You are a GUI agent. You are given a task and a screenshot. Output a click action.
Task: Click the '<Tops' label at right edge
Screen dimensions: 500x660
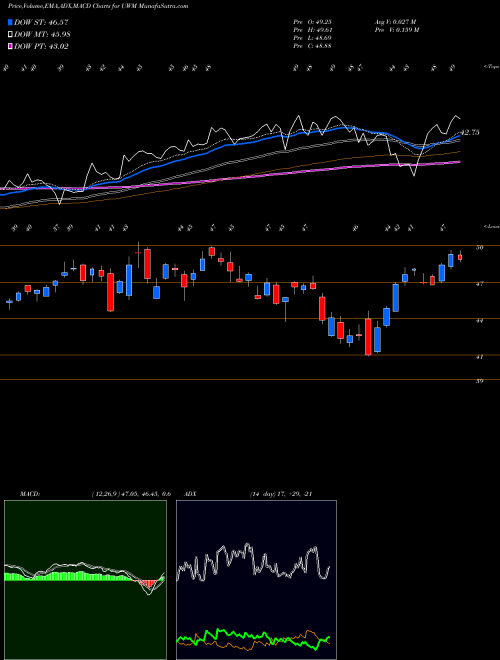coord(491,67)
